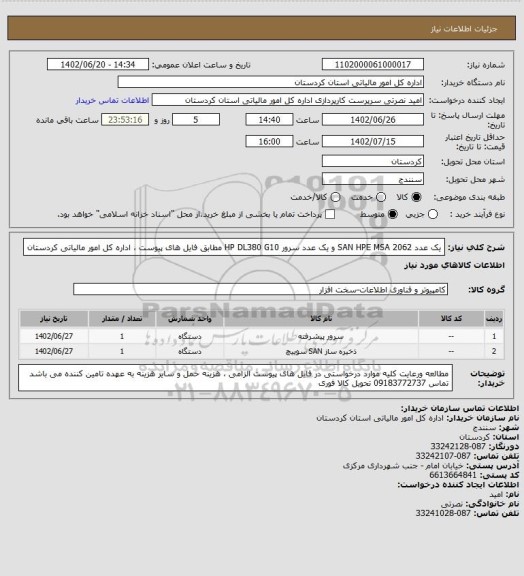Click the date cell in row 2
Screen dimensions: 524x576
click(54, 351)
